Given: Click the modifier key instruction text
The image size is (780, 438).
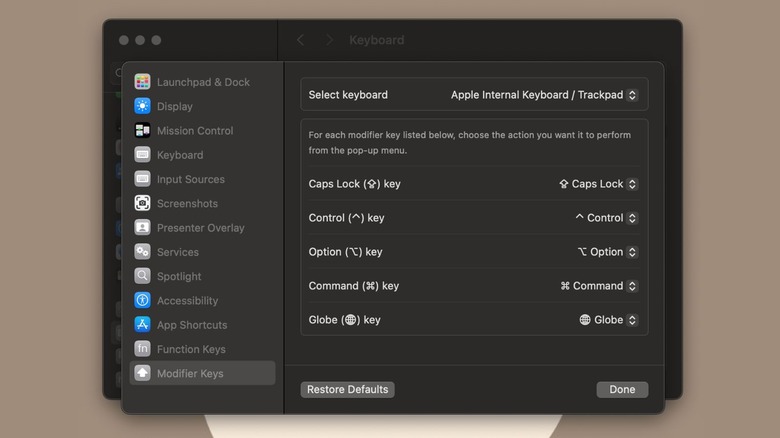Looking at the screenshot, I should 470,142.
